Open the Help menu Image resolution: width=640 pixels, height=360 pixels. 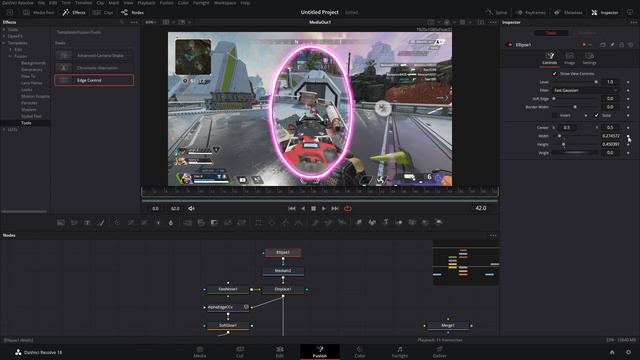(245, 3)
